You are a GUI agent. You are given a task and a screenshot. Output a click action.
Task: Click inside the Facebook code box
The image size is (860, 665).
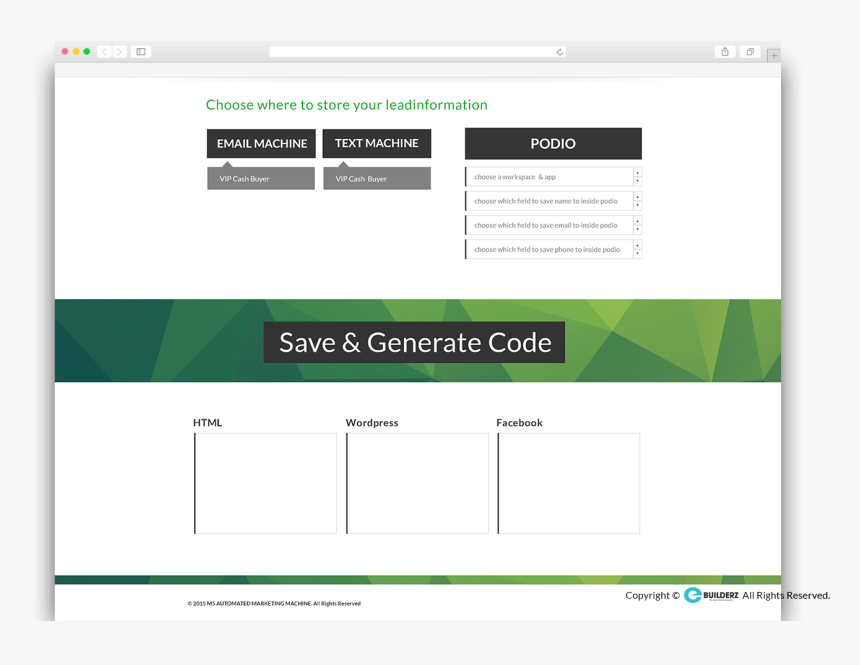[x=569, y=483]
